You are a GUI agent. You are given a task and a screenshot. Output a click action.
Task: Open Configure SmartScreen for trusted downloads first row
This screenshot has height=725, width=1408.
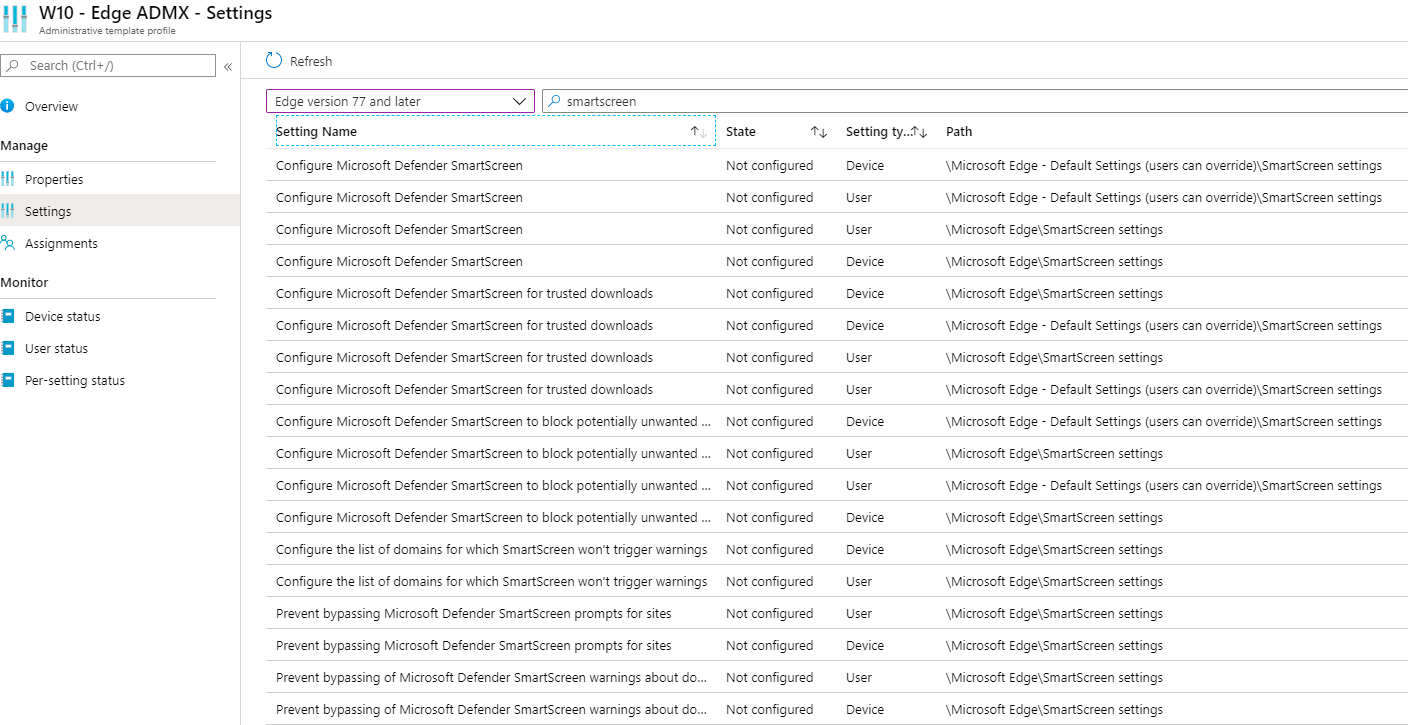837,293
